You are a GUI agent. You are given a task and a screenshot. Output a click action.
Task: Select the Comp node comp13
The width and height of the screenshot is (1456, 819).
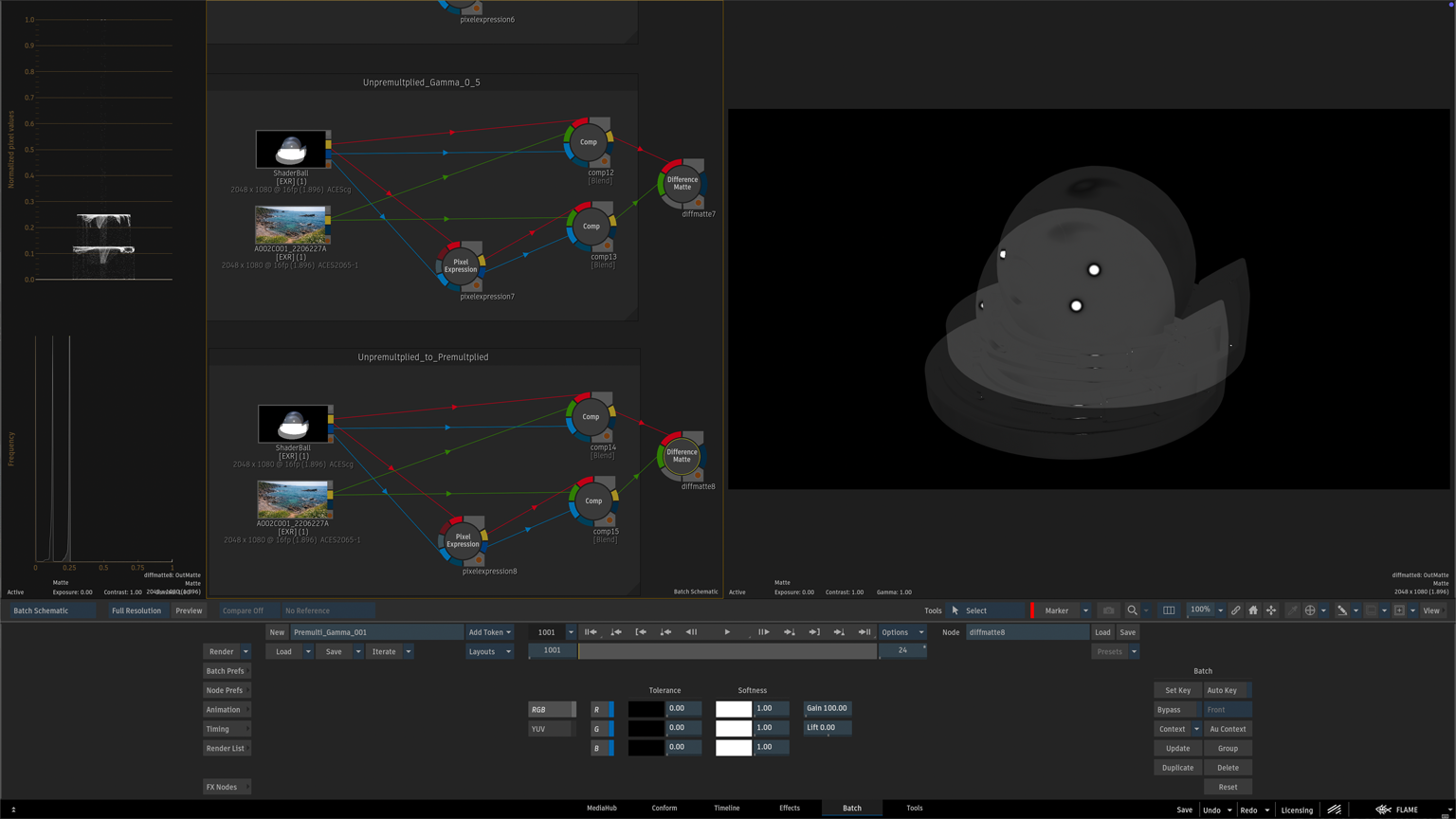point(591,227)
